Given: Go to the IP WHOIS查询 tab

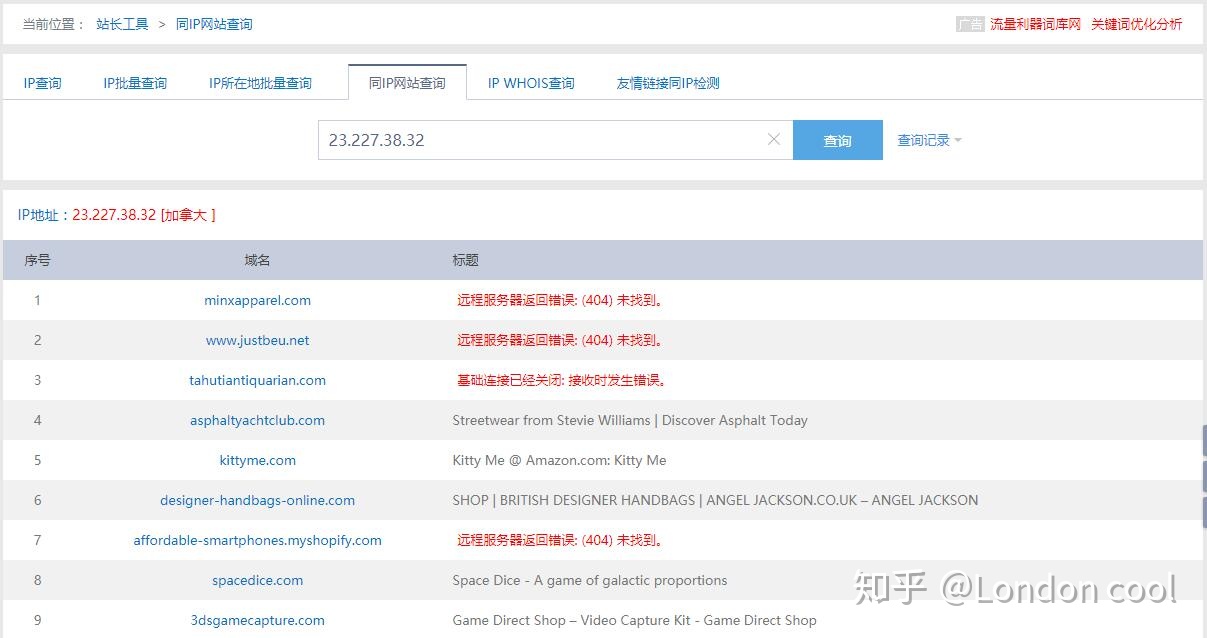Looking at the screenshot, I should (531, 83).
